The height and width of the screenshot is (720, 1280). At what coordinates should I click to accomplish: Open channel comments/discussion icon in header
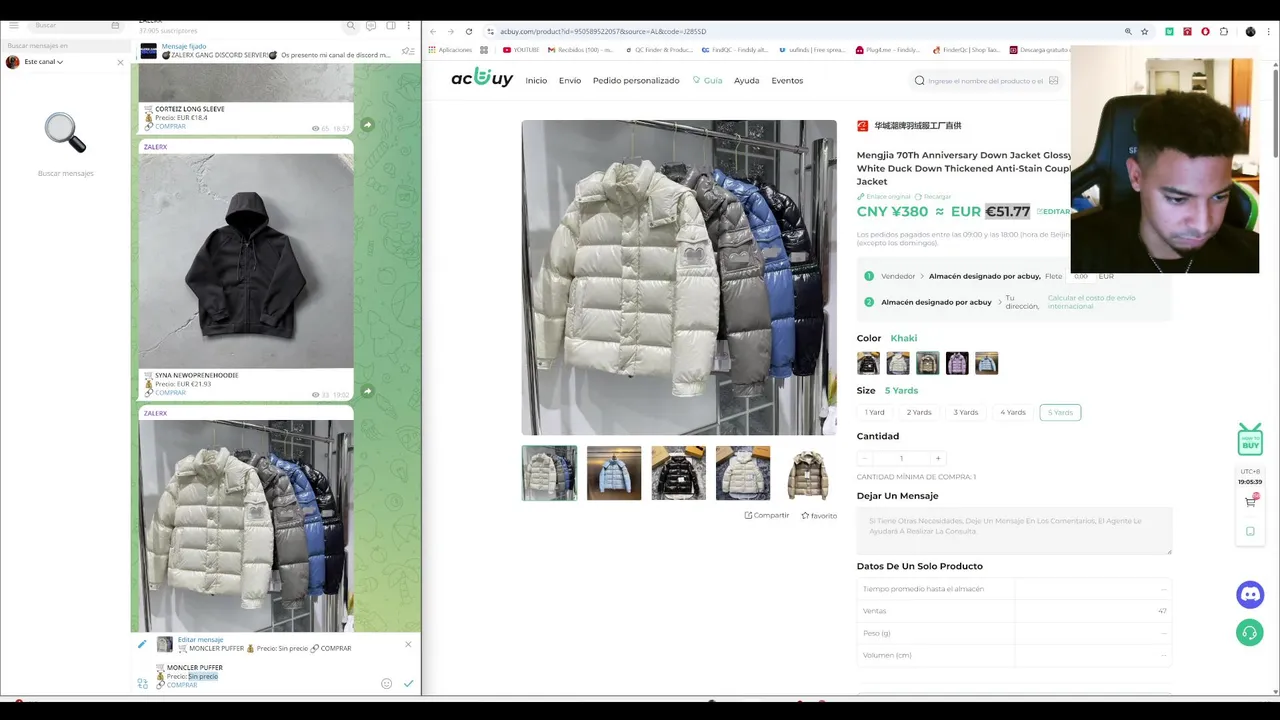(371, 25)
